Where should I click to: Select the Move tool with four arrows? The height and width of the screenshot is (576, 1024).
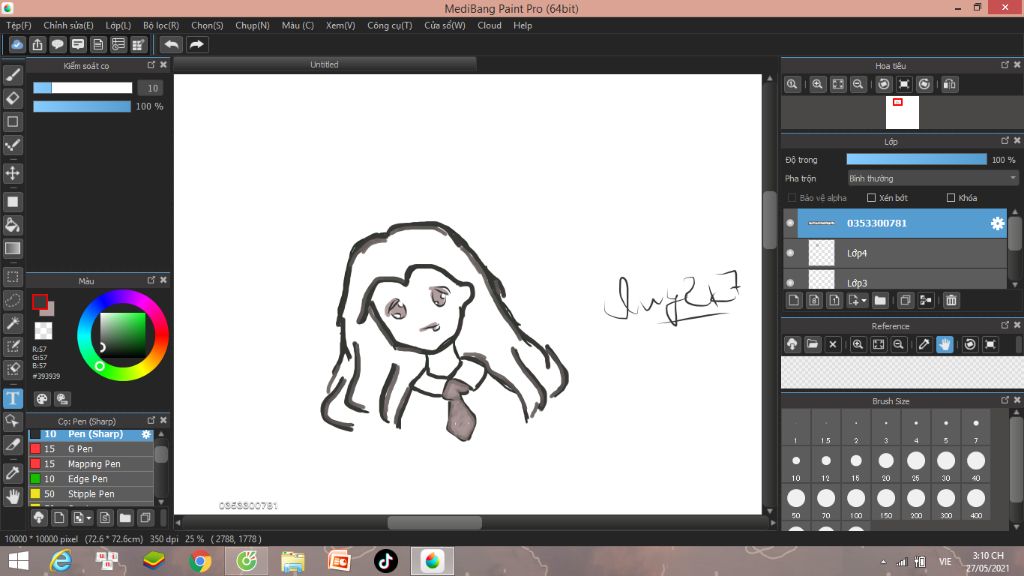(12, 173)
